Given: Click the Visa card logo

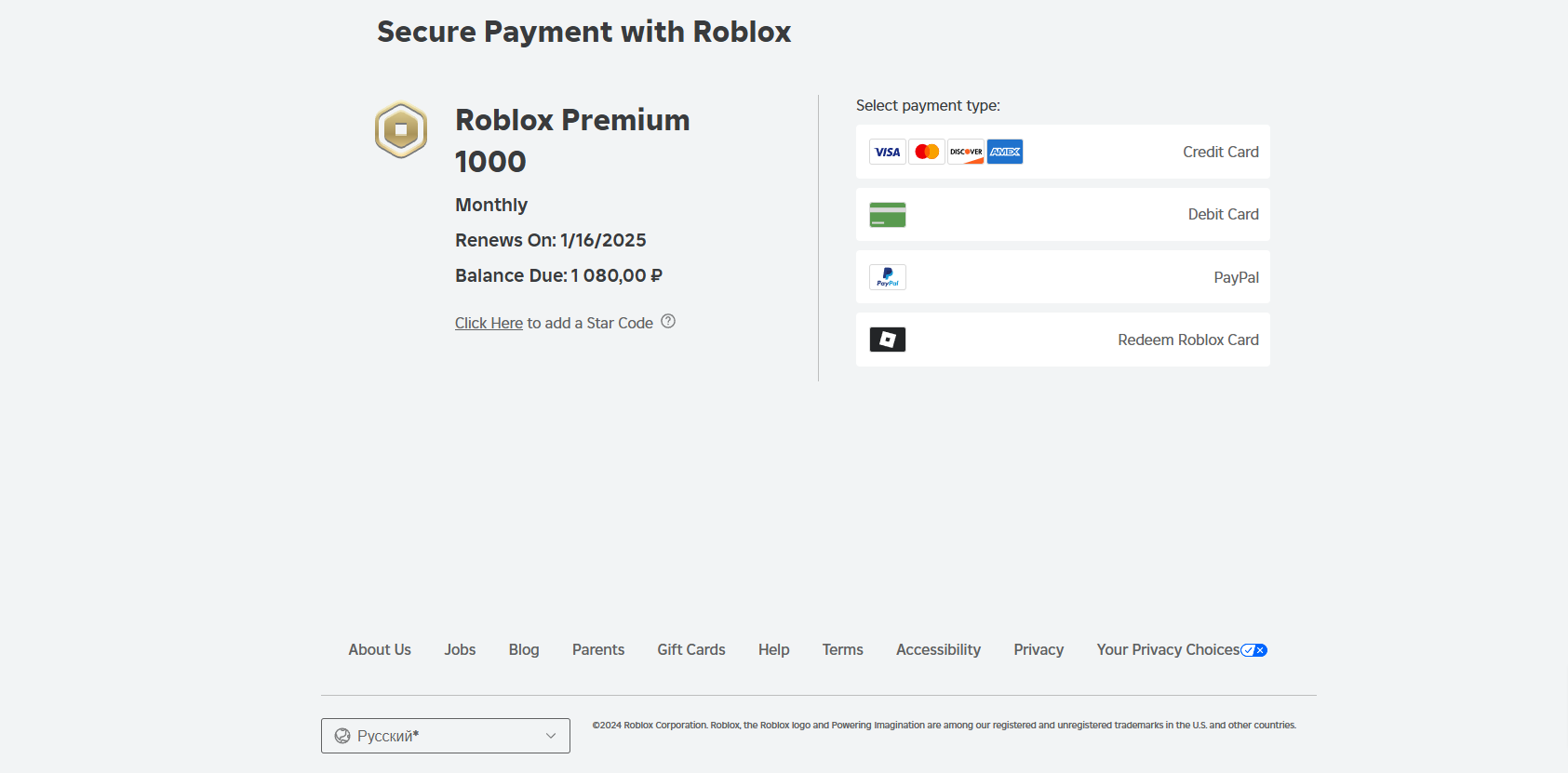Looking at the screenshot, I should (x=888, y=152).
